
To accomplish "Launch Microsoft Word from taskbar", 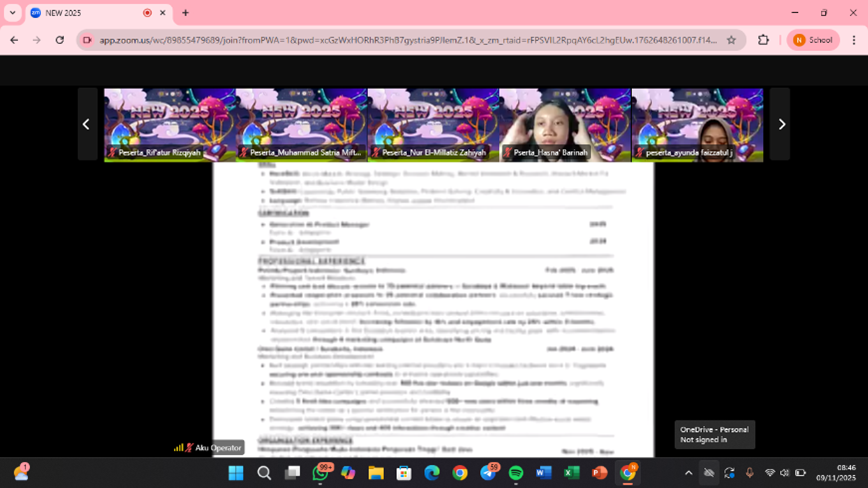I will [x=544, y=473].
